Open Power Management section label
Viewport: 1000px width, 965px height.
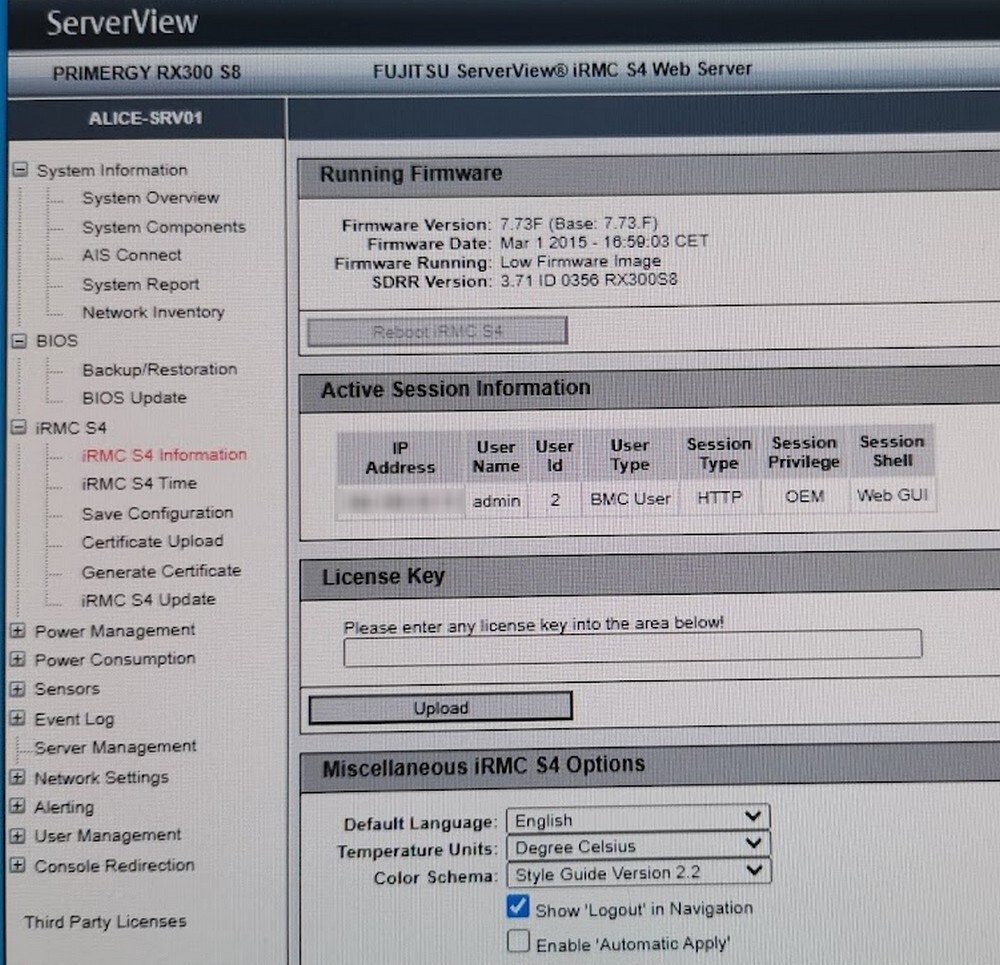115,631
